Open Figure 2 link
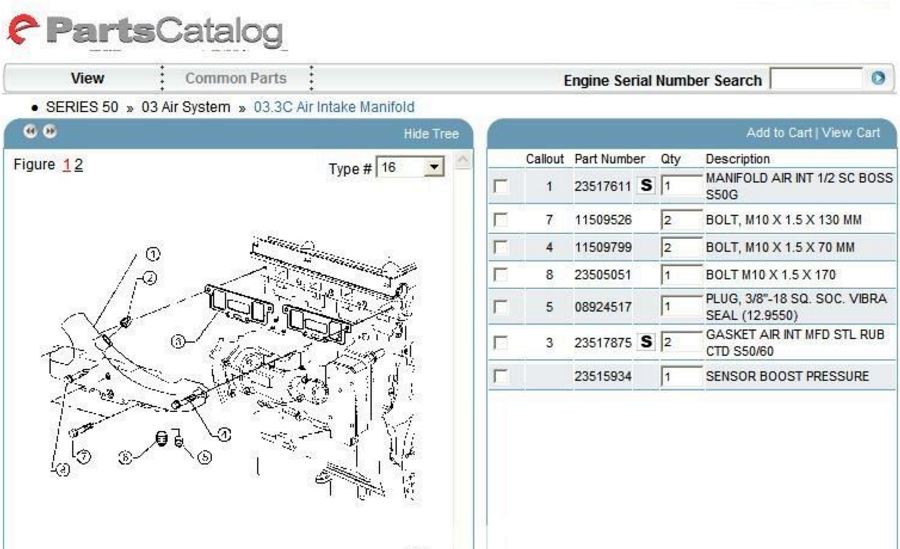Image resolution: width=900 pixels, height=549 pixels. 79,165
